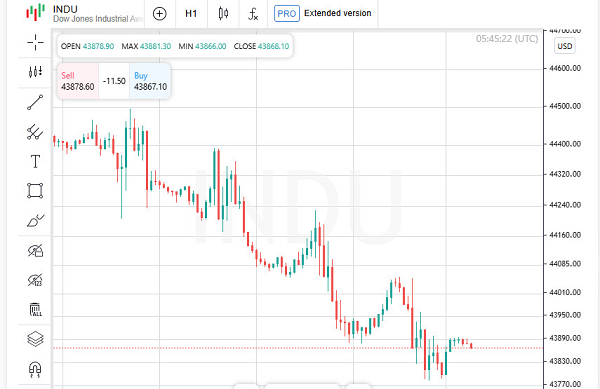The image size is (600, 389).
Task: Select the trend line drawing tool
Action: pyautogui.click(x=35, y=103)
